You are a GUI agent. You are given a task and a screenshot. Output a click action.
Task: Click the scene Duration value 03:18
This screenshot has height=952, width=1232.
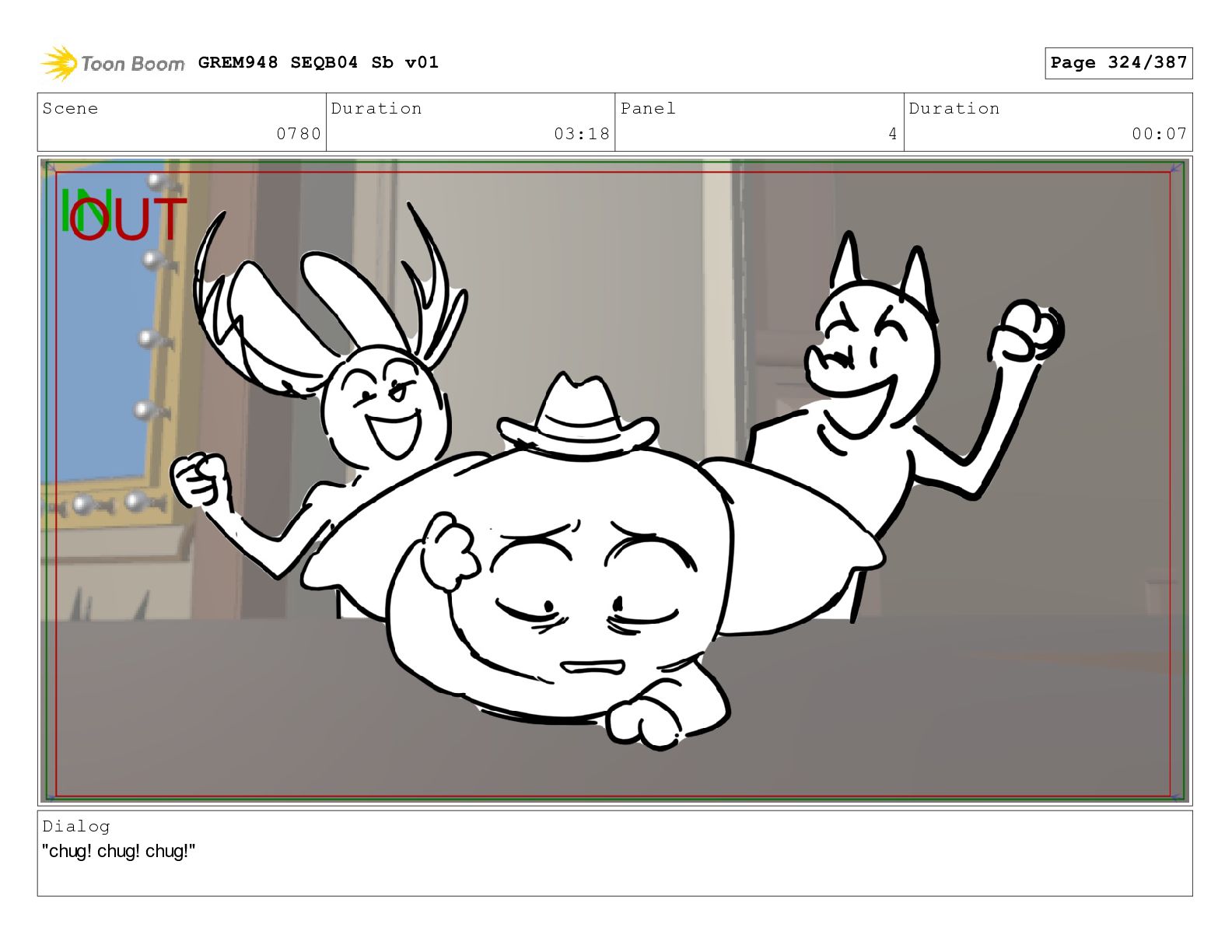(582, 134)
